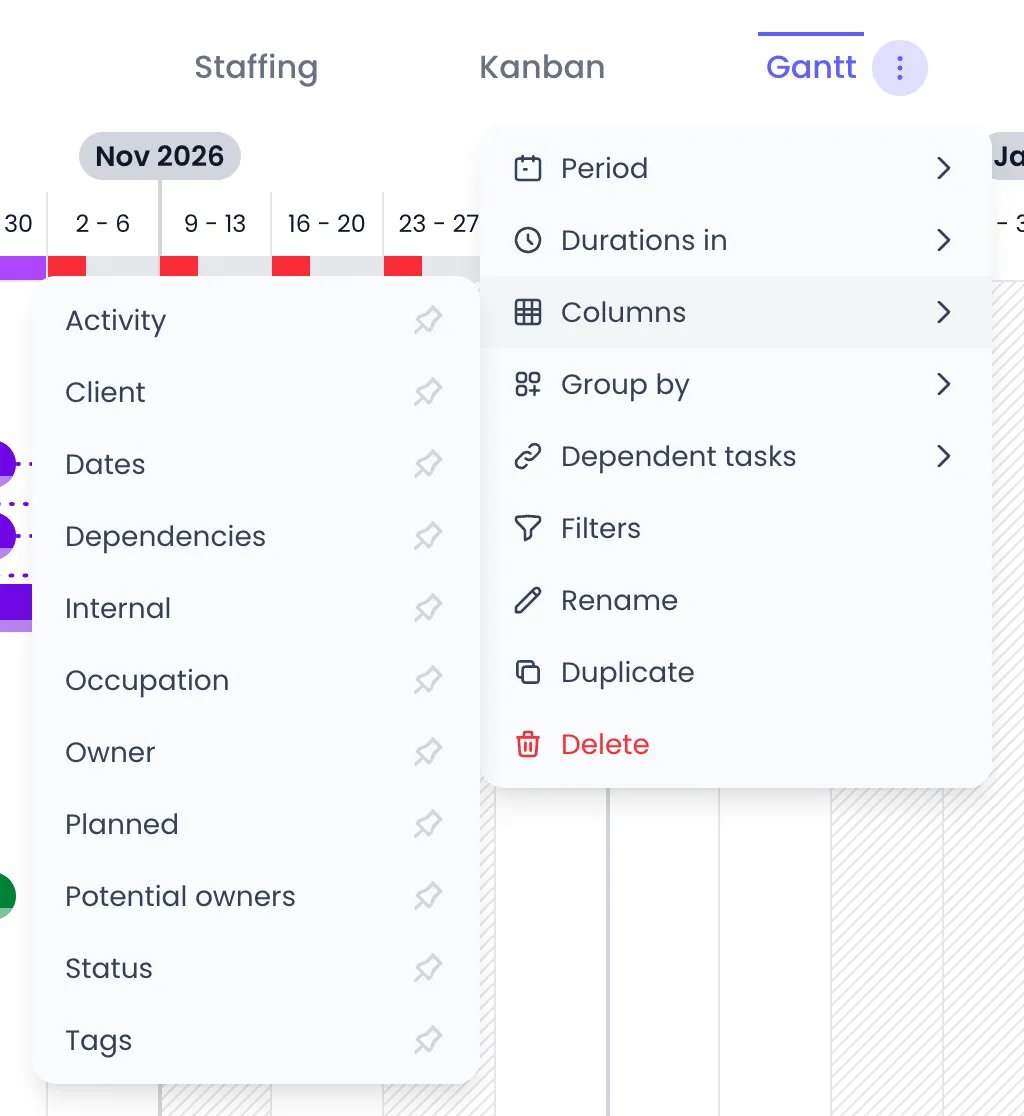Pin the Occupation column

pos(428,680)
